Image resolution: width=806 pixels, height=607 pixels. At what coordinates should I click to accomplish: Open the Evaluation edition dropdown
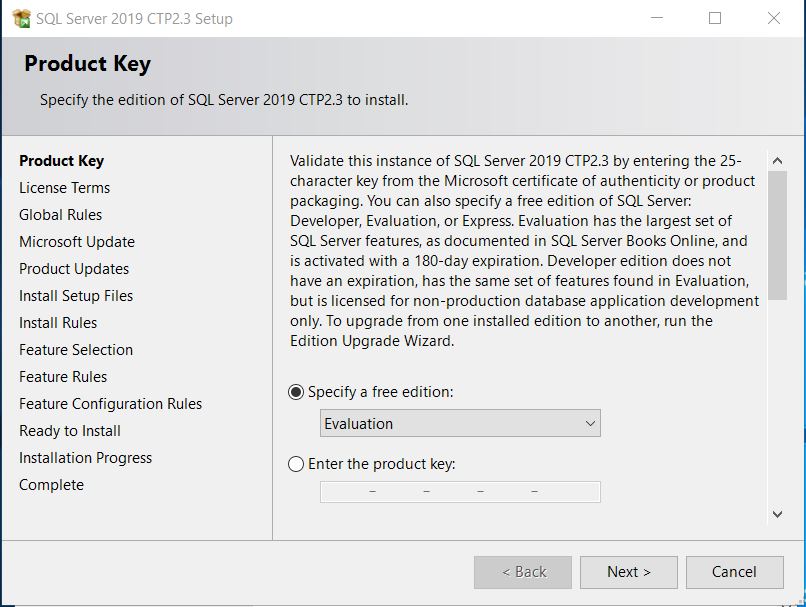pyautogui.click(x=460, y=424)
